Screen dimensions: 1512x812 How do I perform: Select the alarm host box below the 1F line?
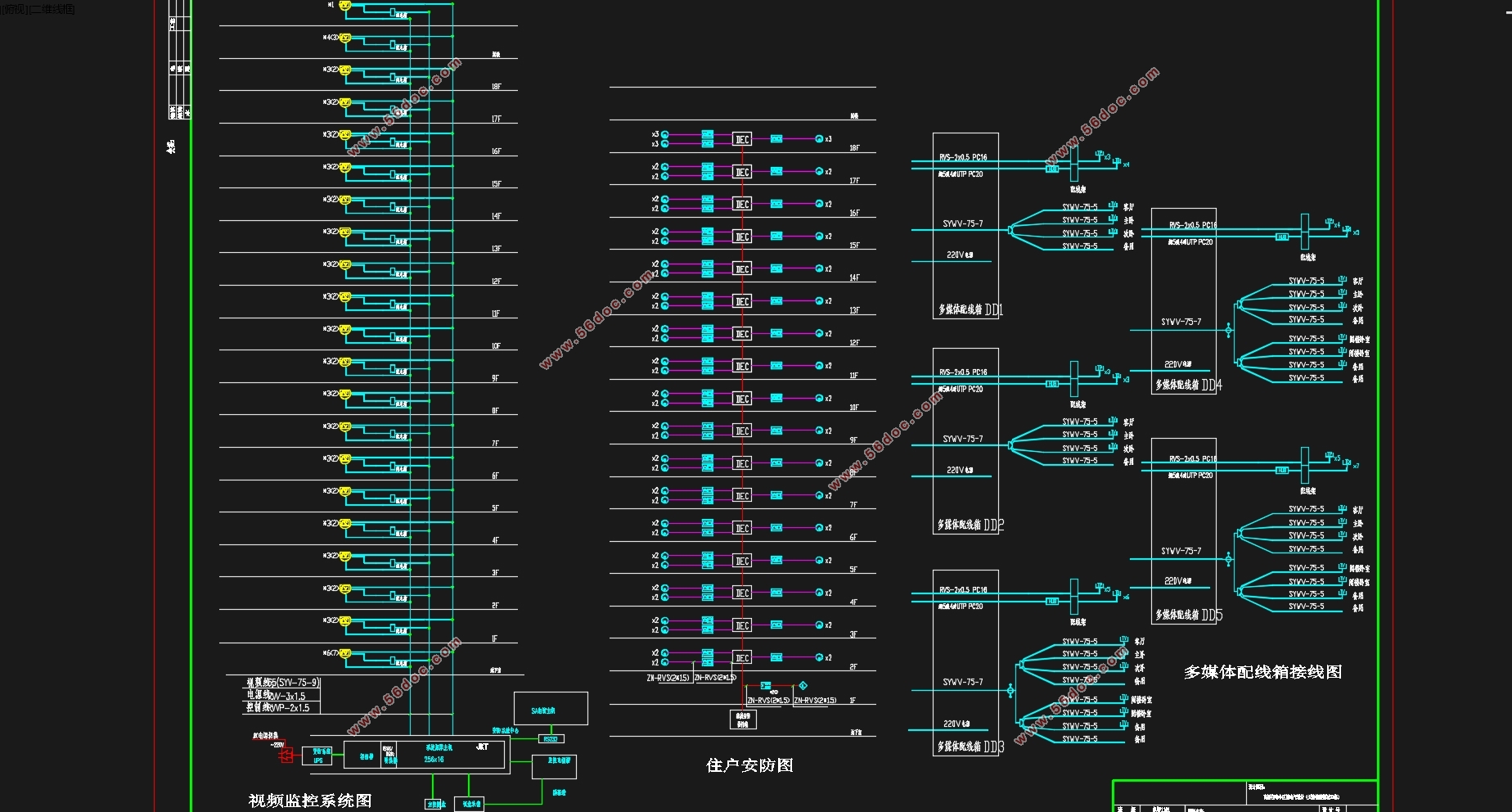743,720
